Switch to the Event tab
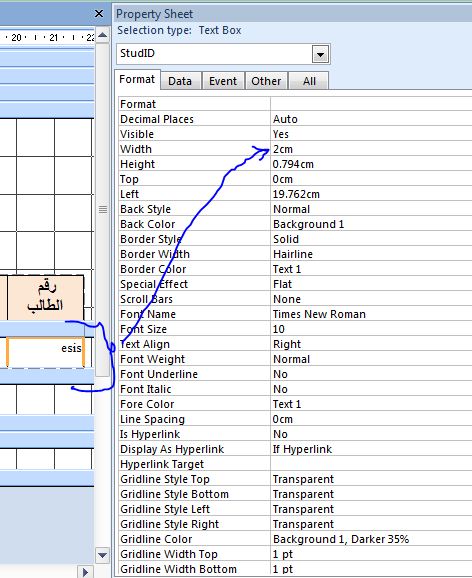This screenshot has width=472, height=578. (x=223, y=81)
